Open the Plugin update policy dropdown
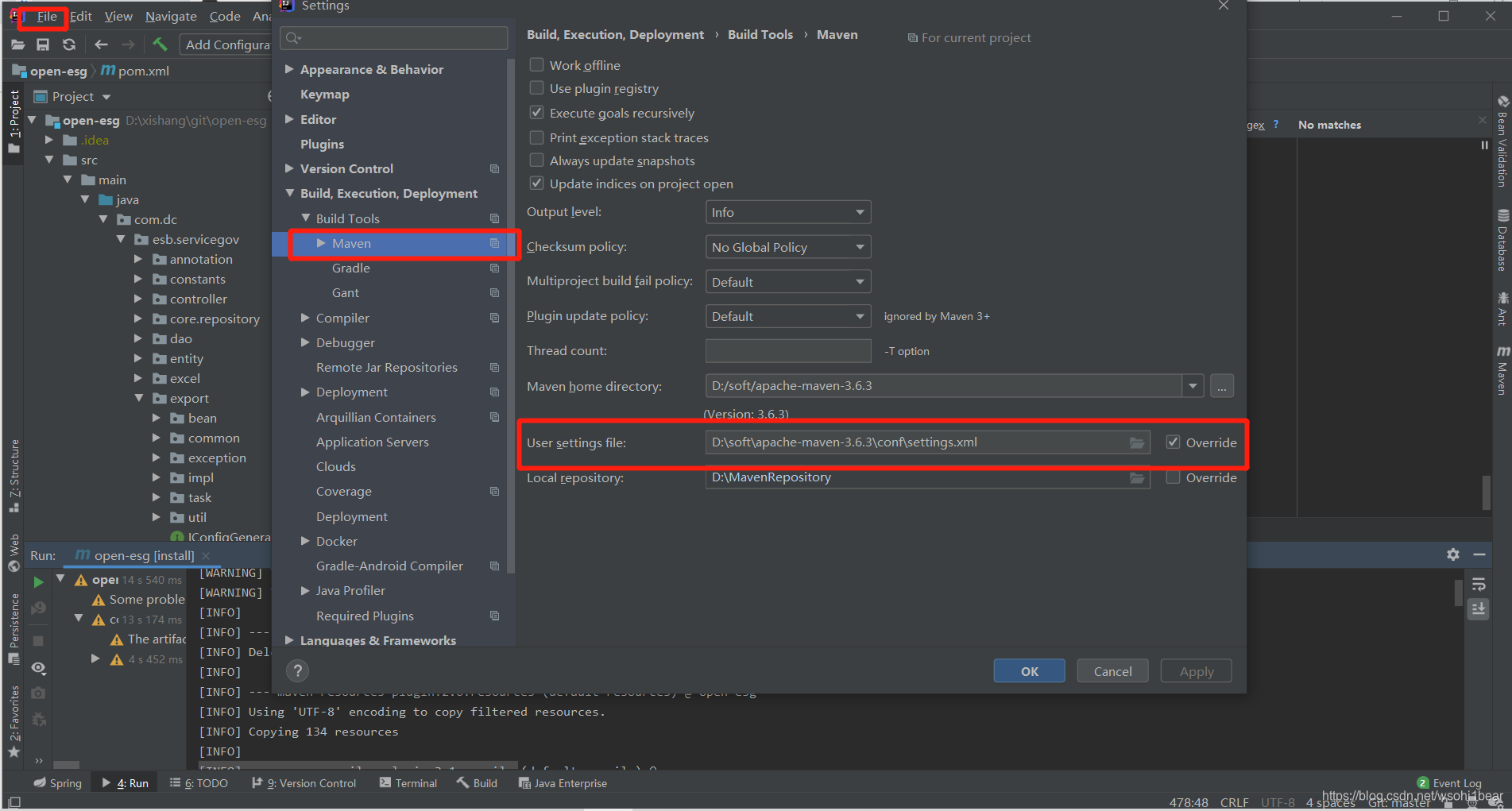1512x811 pixels. [x=788, y=316]
